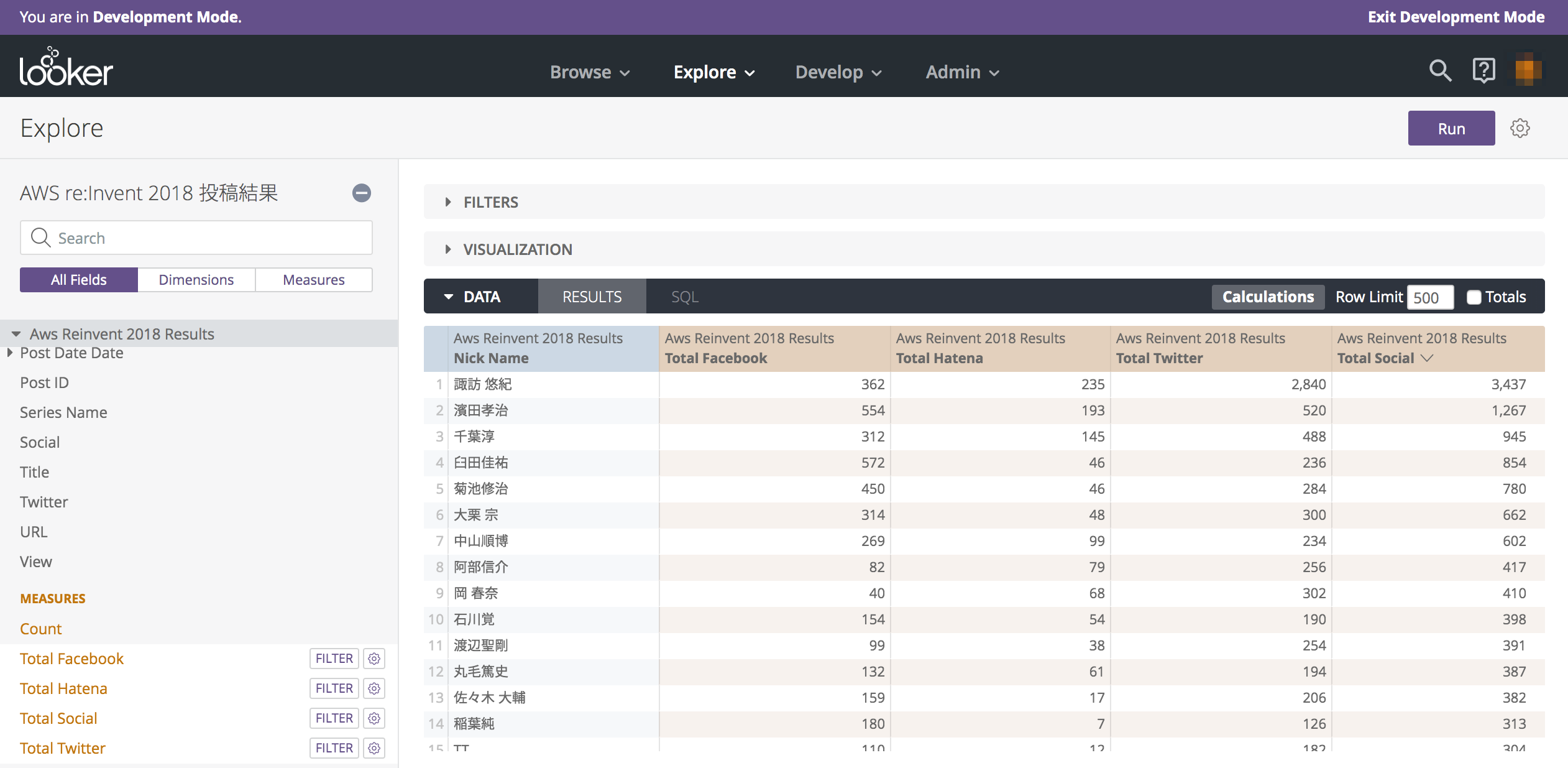Open settings gear next to Total Facebook

374,658
